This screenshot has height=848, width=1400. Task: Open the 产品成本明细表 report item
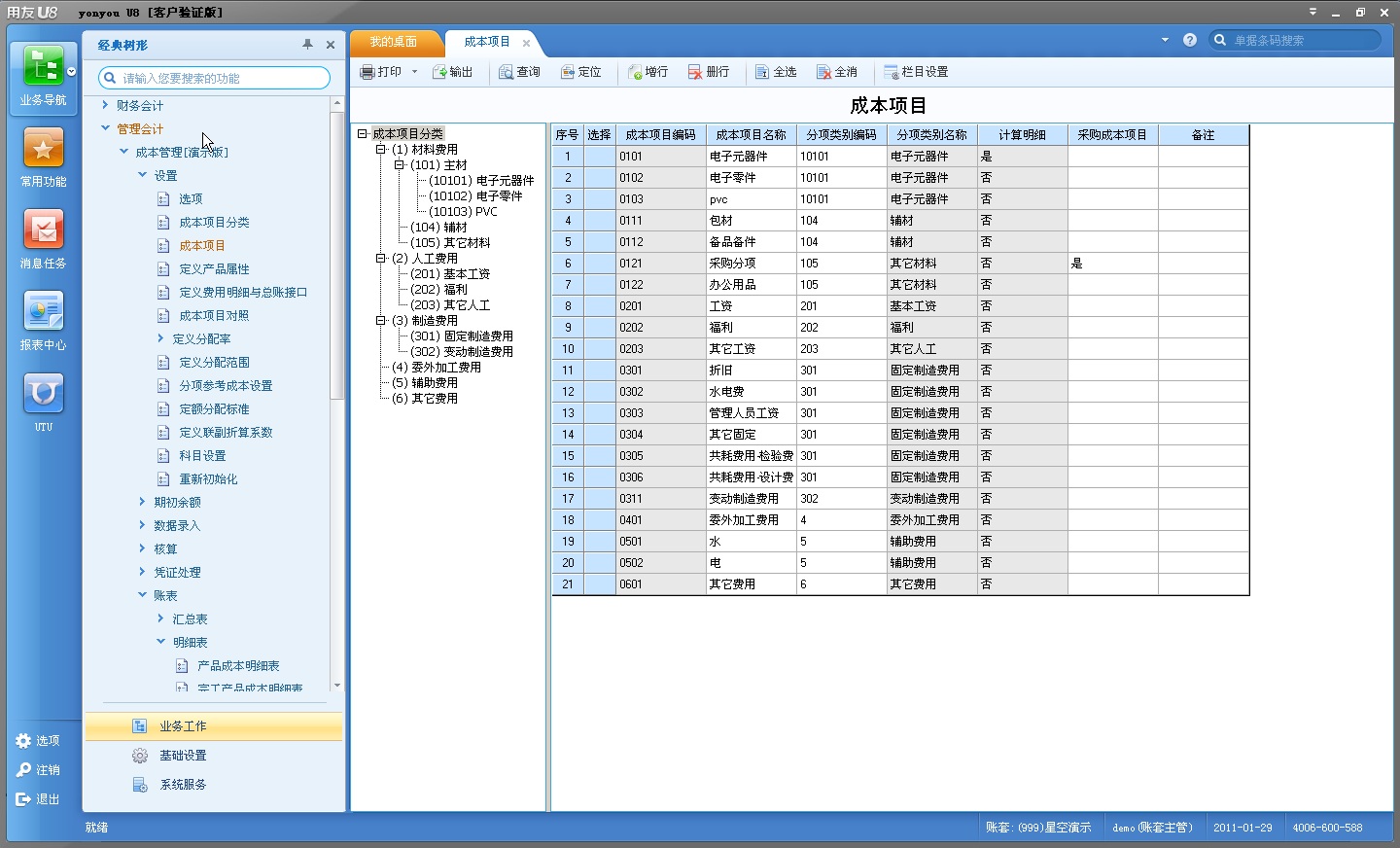[238, 666]
